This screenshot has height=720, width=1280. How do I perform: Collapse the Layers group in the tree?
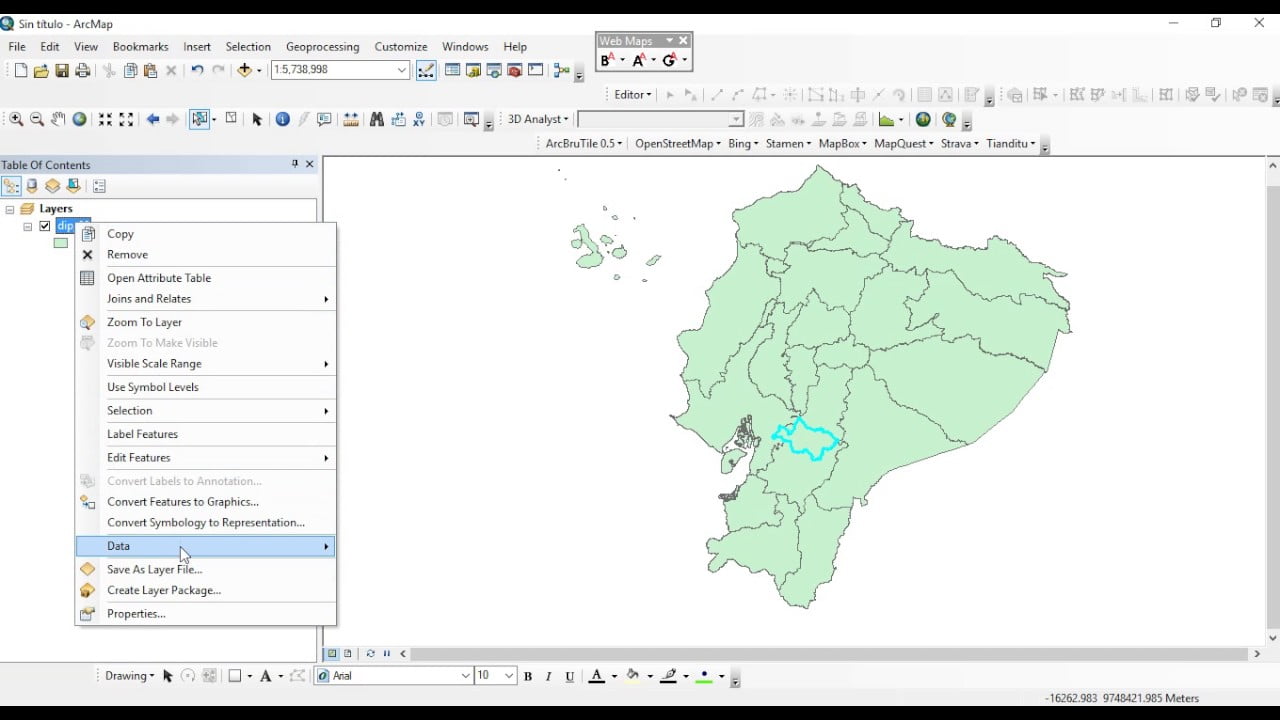tap(10, 209)
